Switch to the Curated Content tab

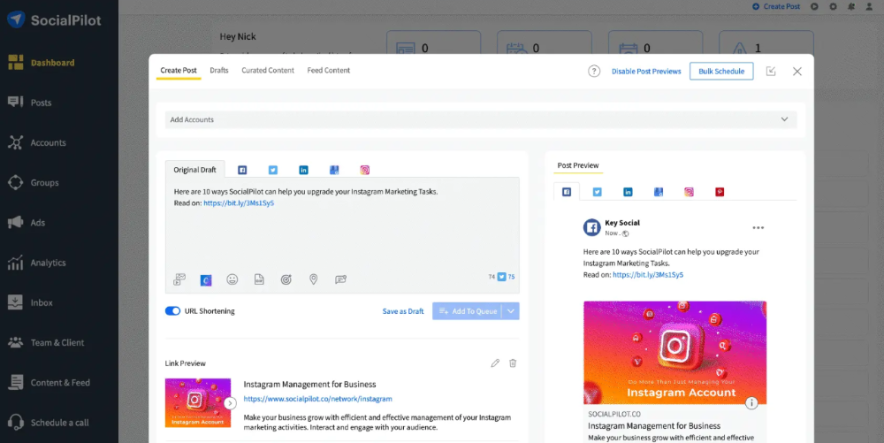point(268,70)
